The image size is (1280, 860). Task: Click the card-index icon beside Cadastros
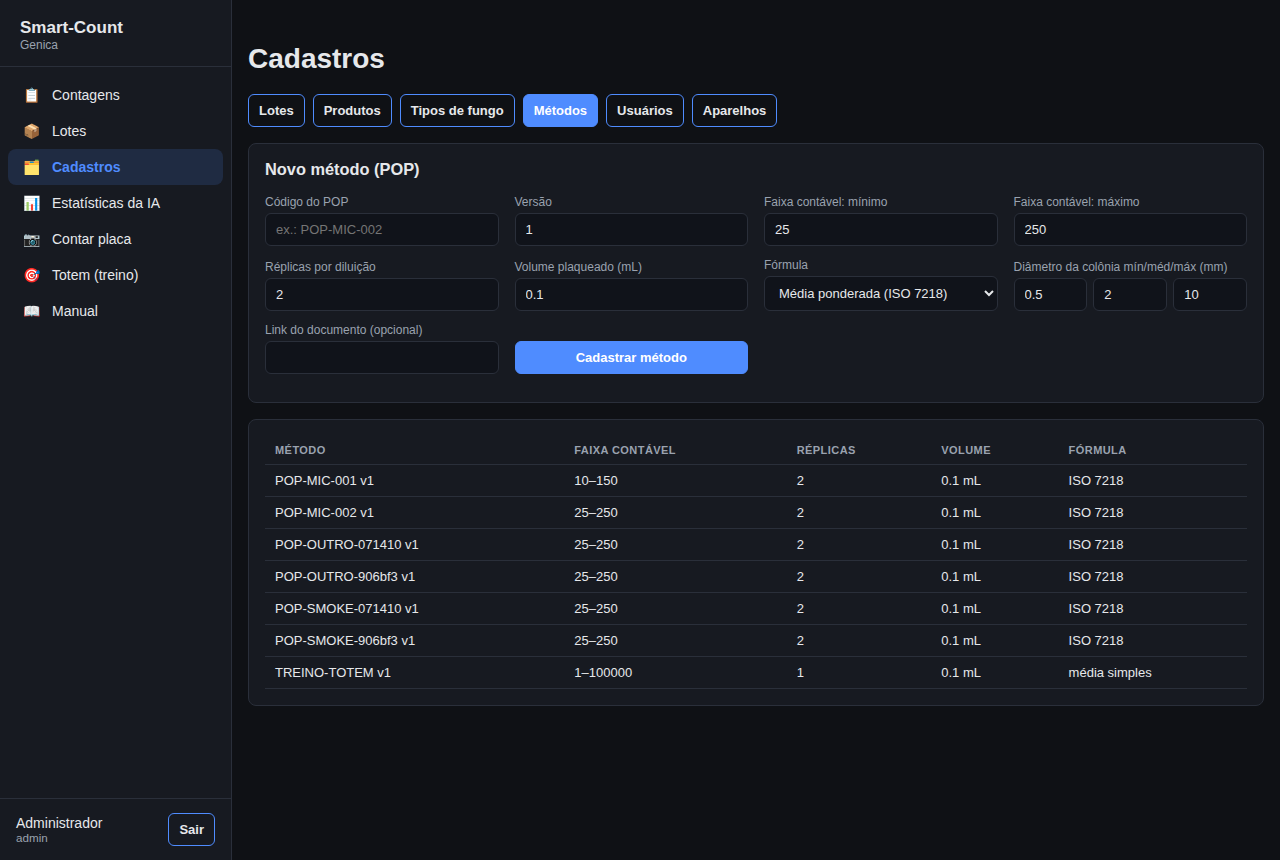pyautogui.click(x=32, y=167)
